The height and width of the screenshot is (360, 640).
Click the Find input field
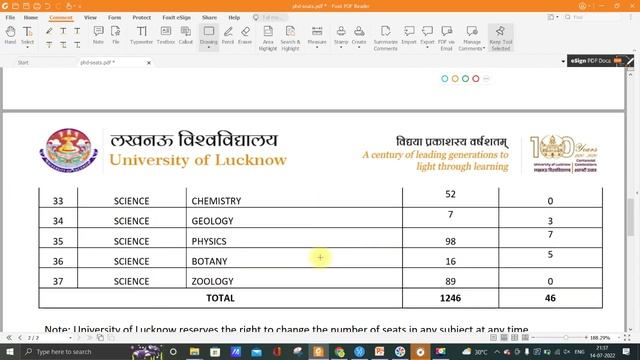click(592, 17)
